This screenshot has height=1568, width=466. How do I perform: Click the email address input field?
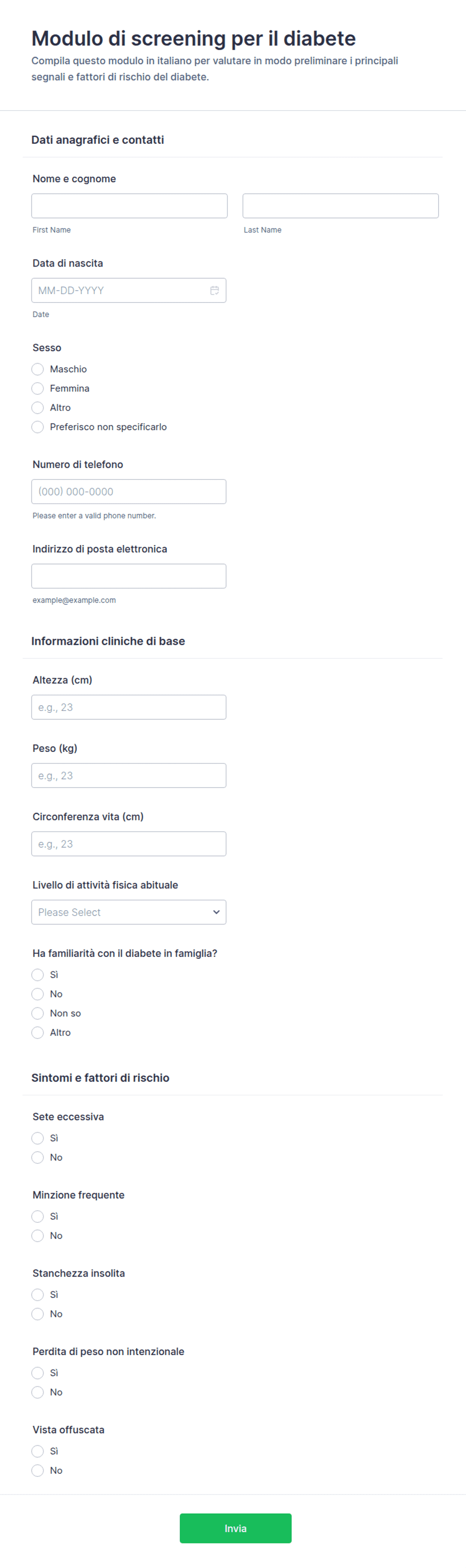129,576
